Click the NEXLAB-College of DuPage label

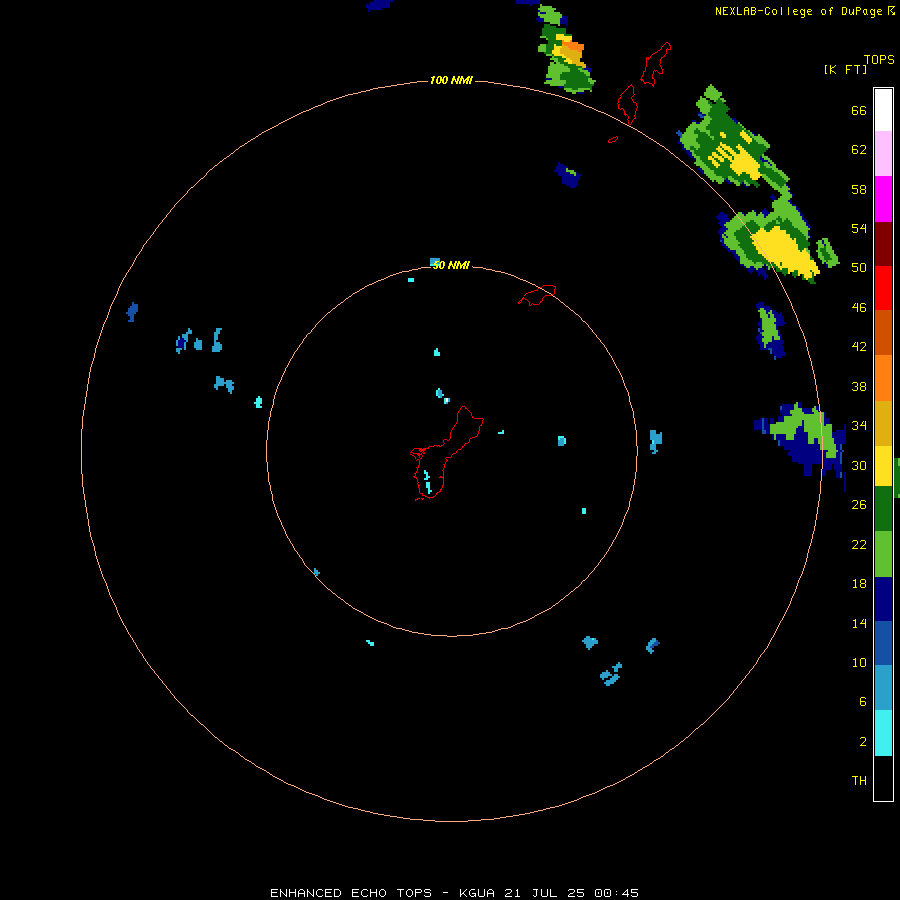pyautogui.click(x=798, y=11)
